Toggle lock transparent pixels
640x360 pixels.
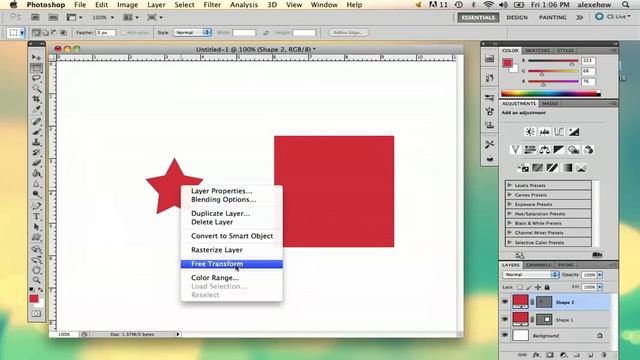coord(520,287)
